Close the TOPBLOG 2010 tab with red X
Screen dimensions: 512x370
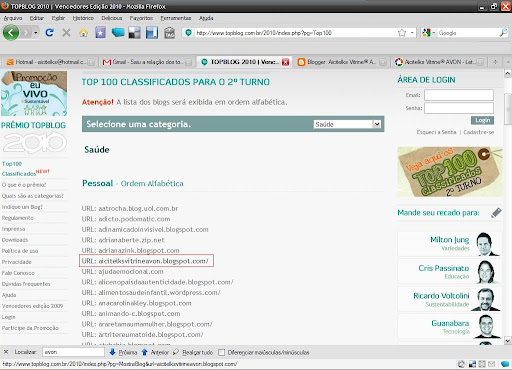[285, 62]
